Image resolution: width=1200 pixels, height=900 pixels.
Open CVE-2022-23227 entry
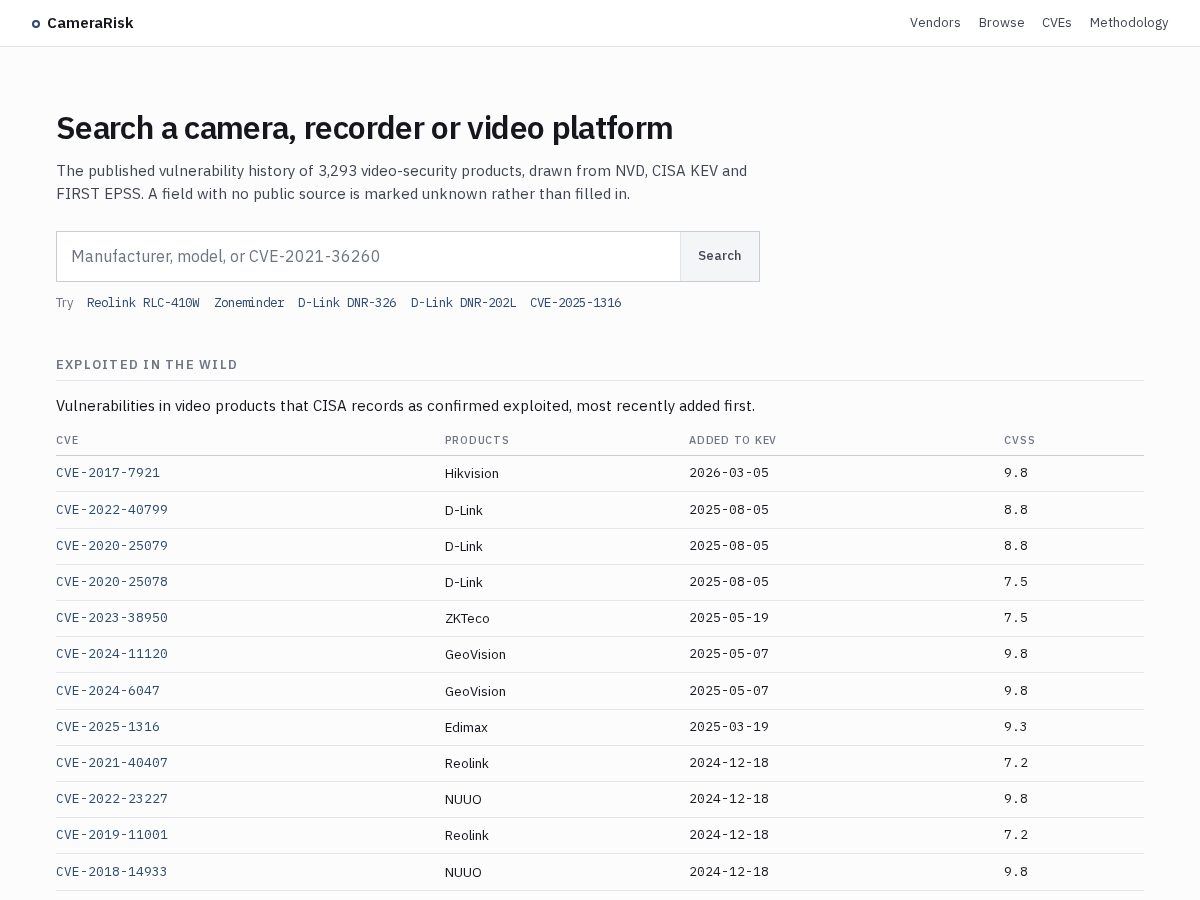click(112, 799)
